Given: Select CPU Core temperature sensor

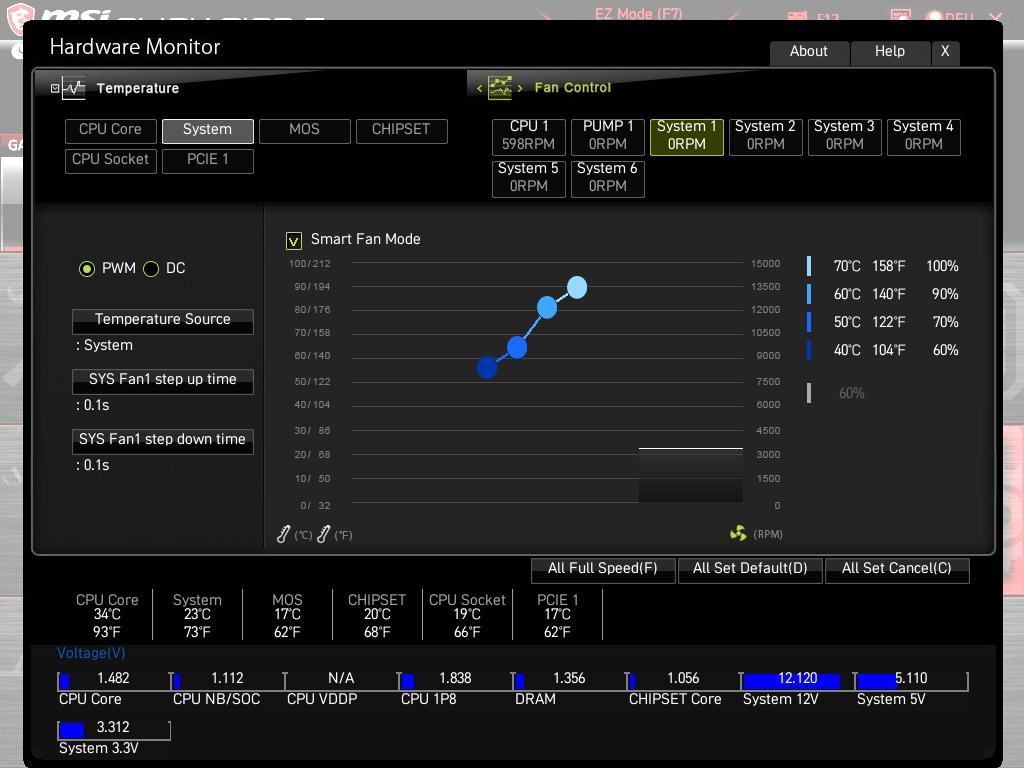Looking at the screenshot, I should click(x=110, y=130).
